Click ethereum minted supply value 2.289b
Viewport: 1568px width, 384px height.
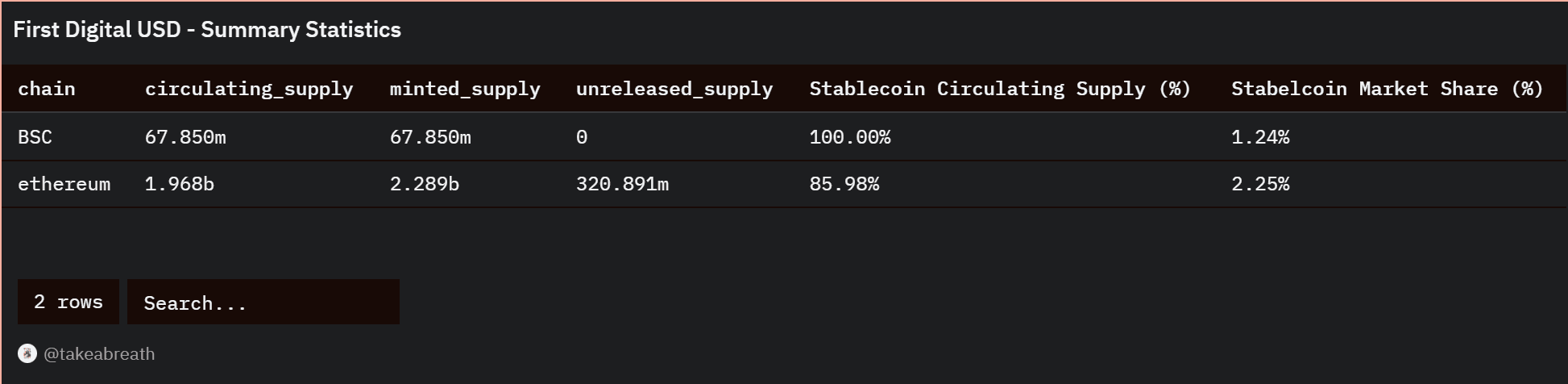[x=425, y=184]
